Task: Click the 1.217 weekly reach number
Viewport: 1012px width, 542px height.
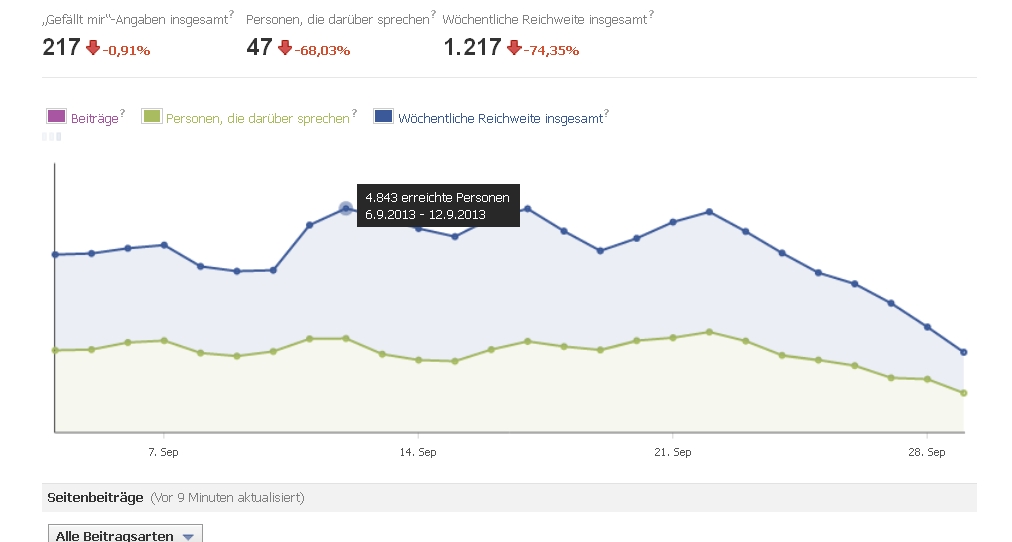Action: (472, 47)
